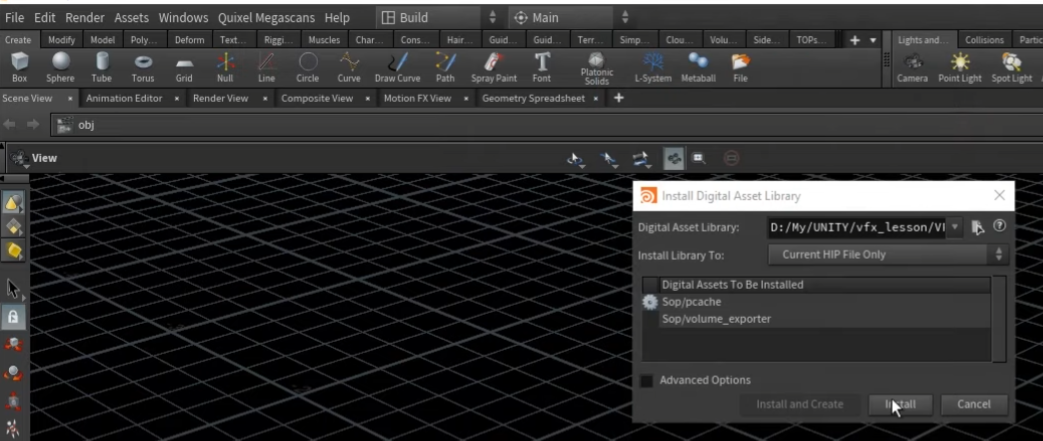Create an L-System

(x=653, y=67)
